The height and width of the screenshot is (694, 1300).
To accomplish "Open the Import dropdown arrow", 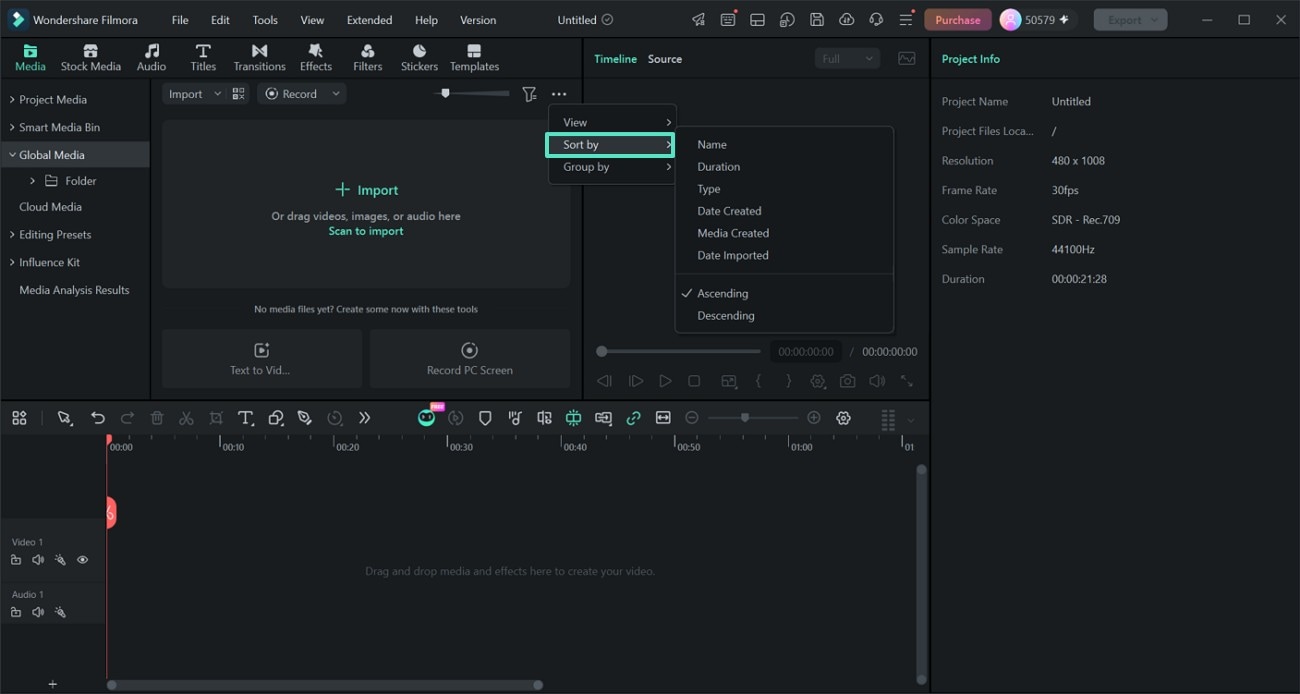I will pos(218,94).
